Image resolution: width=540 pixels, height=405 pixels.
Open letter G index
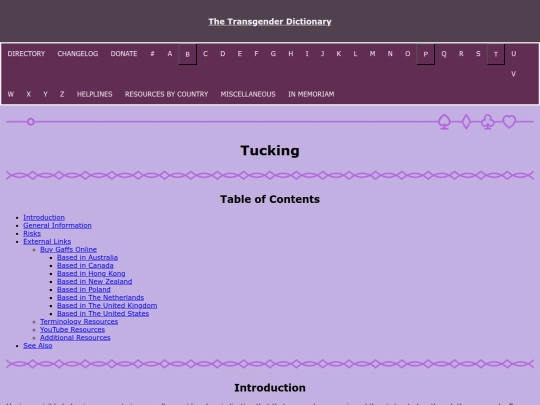point(273,54)
